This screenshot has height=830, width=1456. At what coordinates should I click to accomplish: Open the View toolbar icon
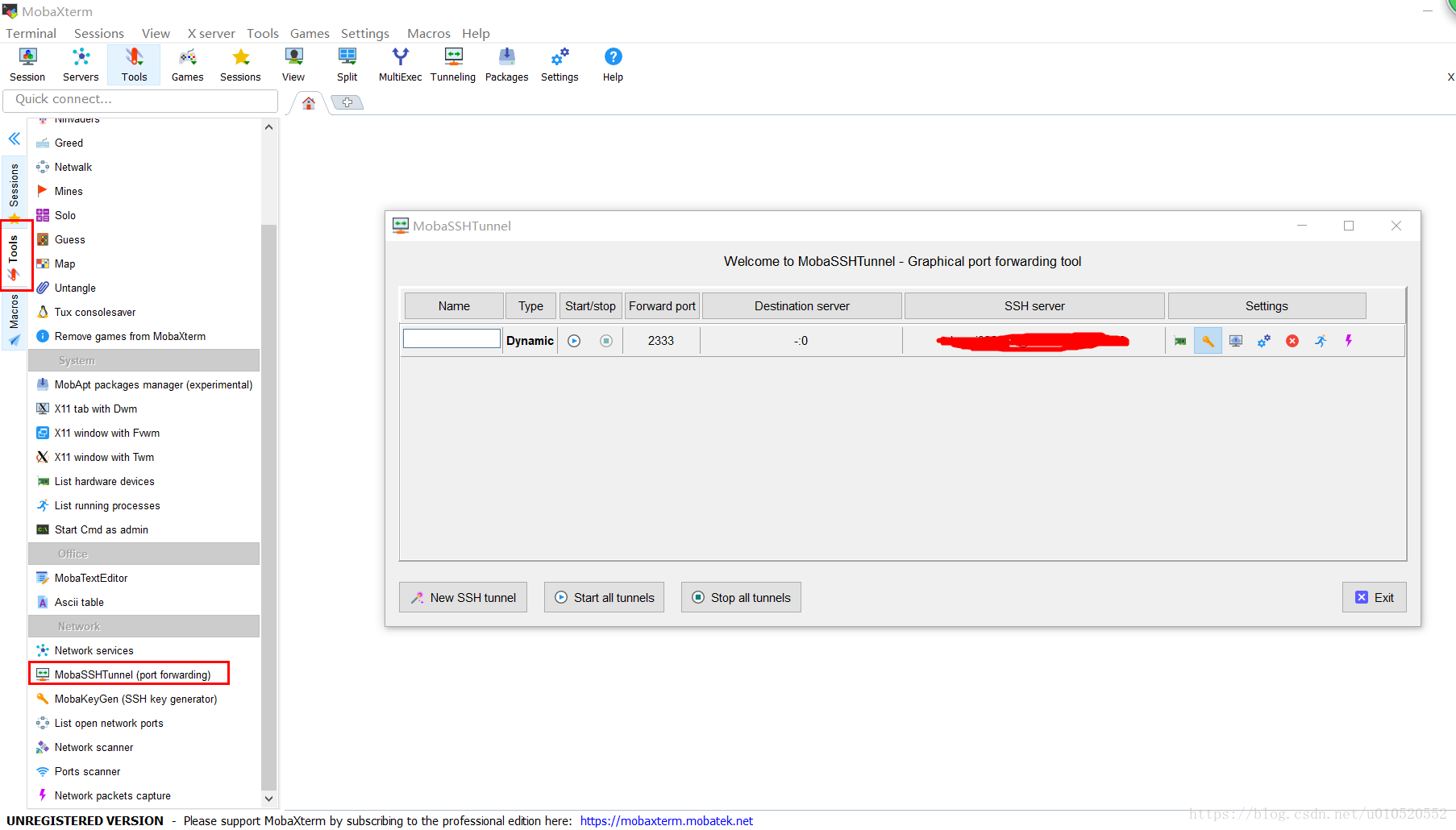[293, 64]
